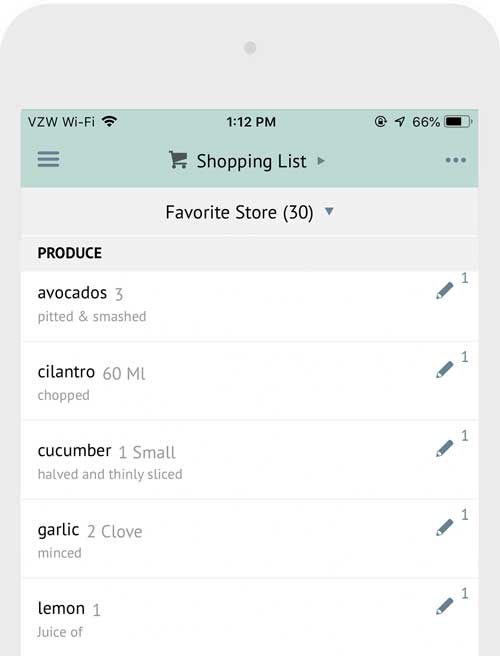Tap the Shopping List title

(251, 161)
